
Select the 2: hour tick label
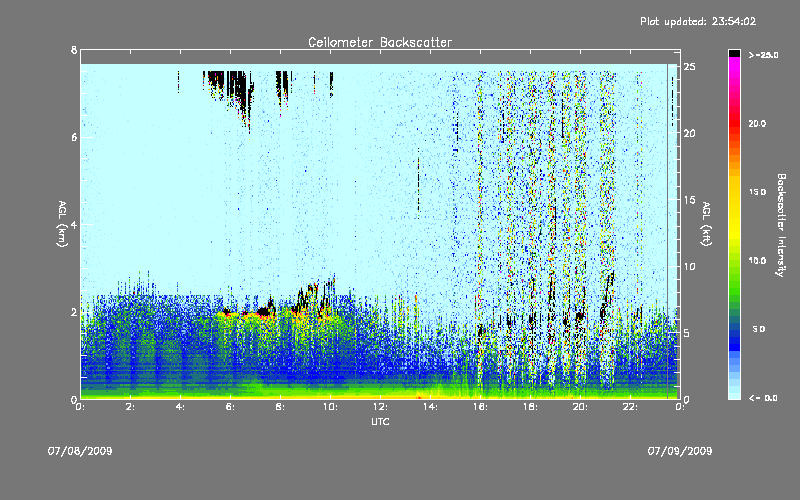click(131, 407)
